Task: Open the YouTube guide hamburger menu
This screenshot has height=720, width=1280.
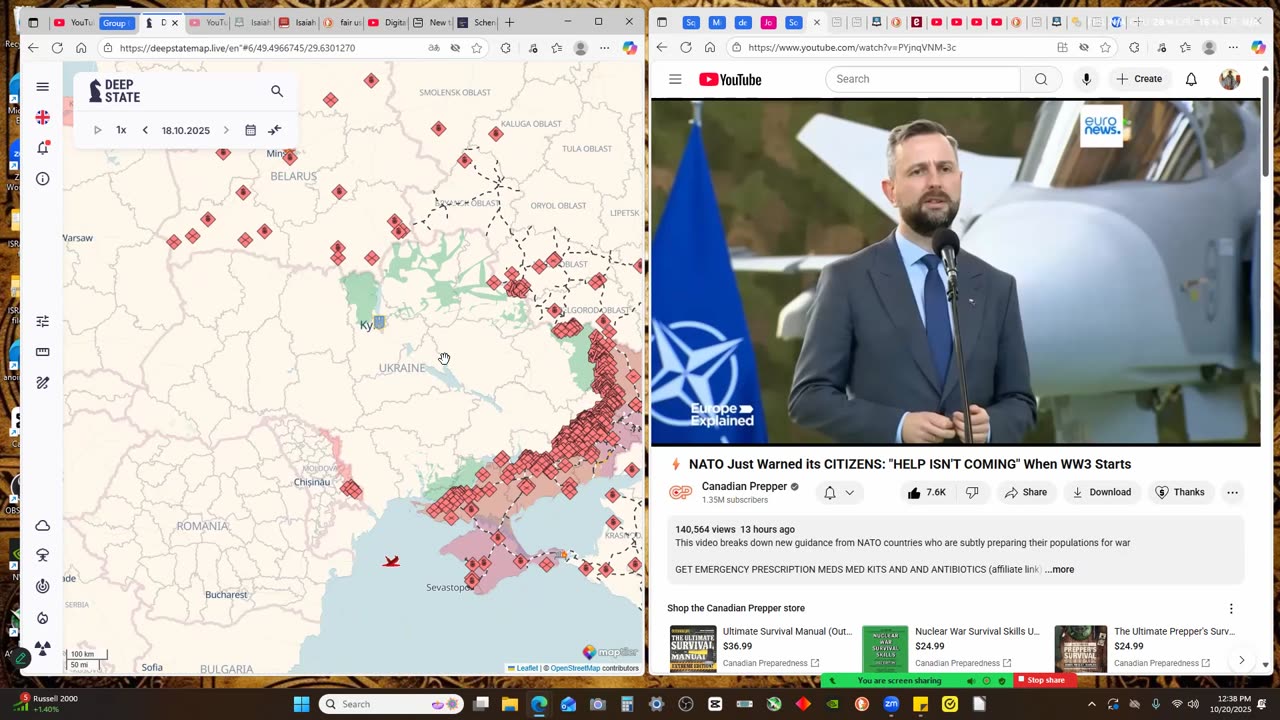Action: tap(675, 79)
